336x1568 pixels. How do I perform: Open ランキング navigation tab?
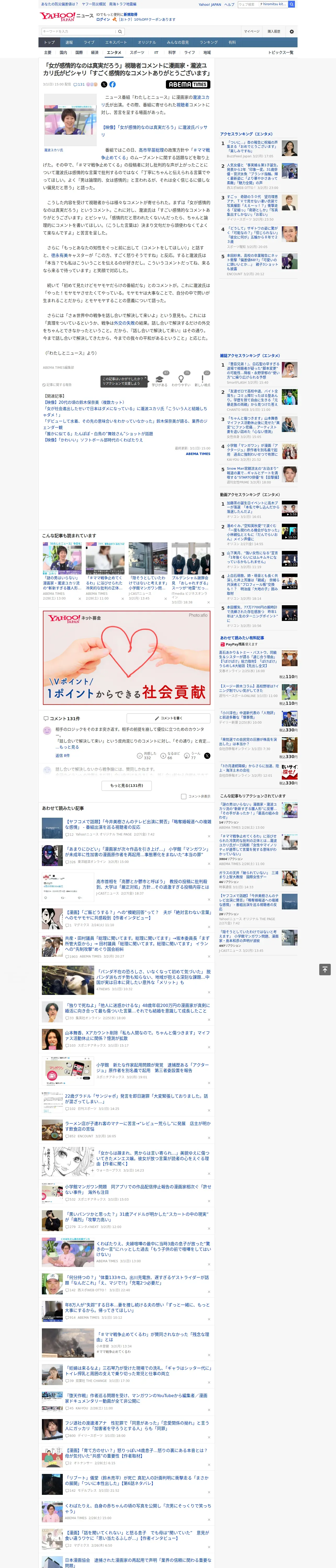pyautogui.click(x=209, y=43)
